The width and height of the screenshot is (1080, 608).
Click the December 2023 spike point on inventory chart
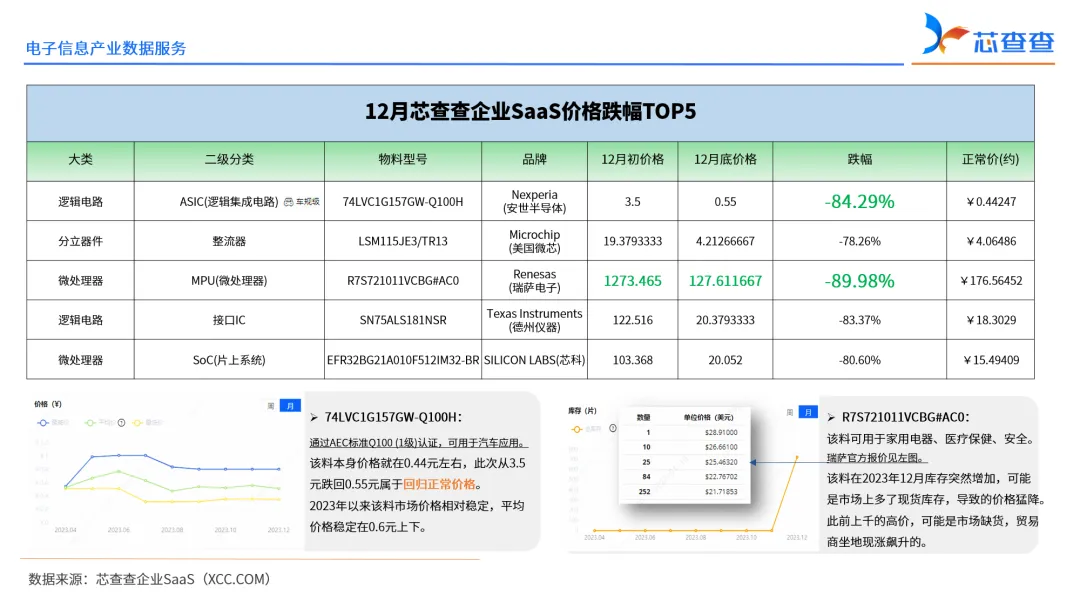tap(797, 457)
